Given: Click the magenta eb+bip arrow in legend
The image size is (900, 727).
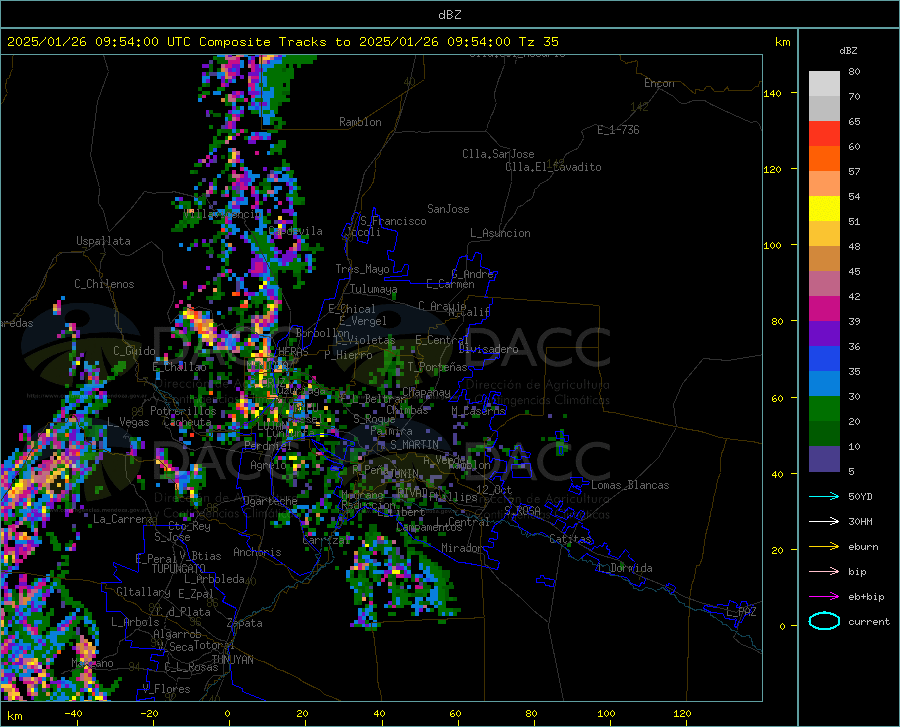Looking at the screenshot, I should tap(824, 597).
